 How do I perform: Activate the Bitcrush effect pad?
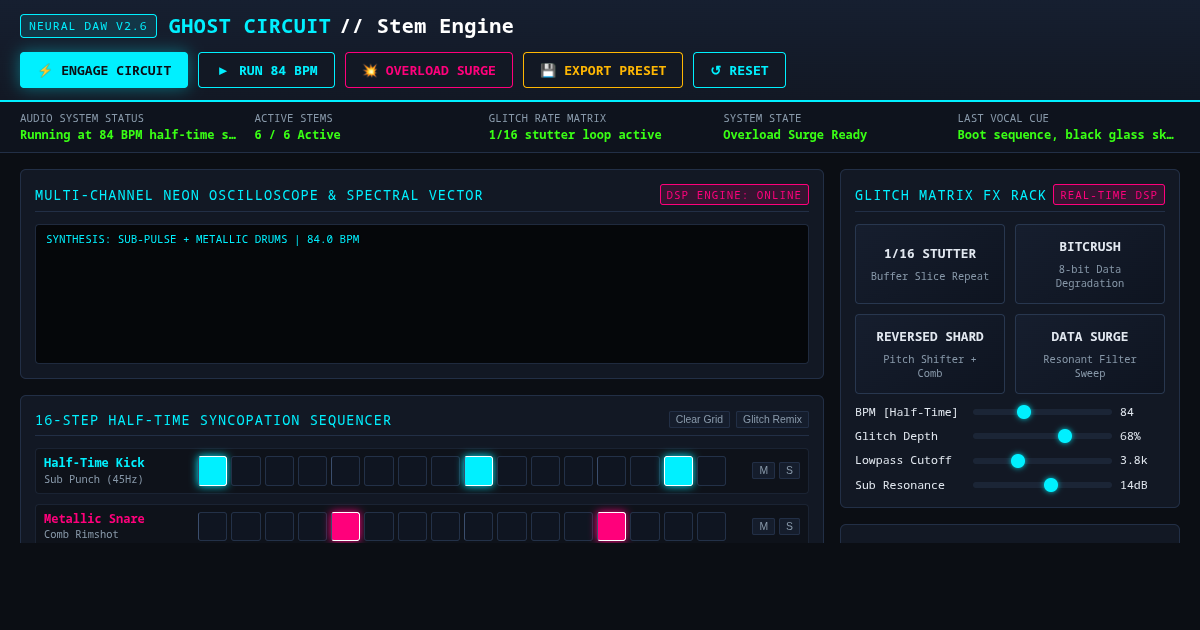(1090, 264)
